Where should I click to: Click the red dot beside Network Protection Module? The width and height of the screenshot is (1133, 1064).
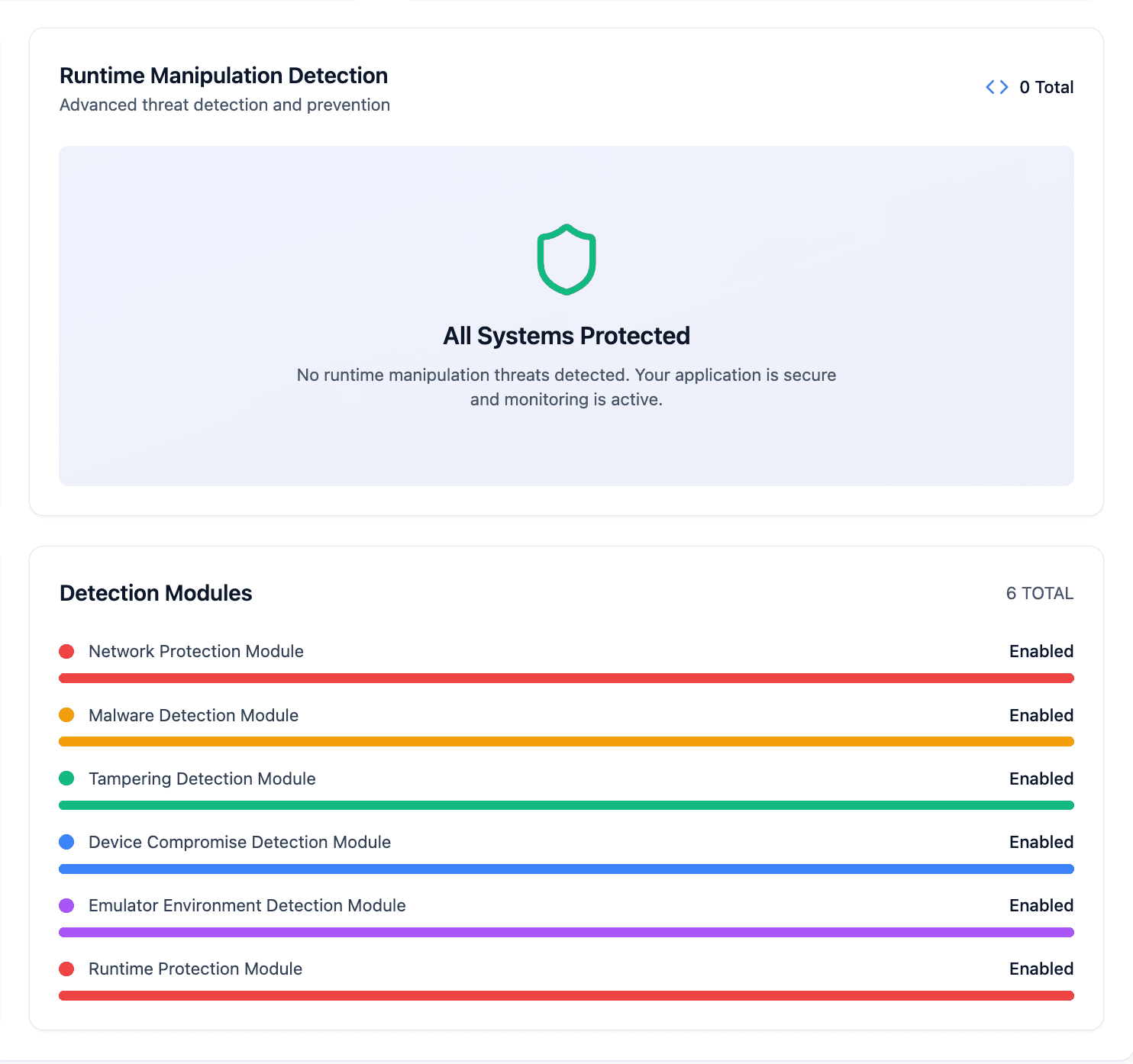click(66, 651)
